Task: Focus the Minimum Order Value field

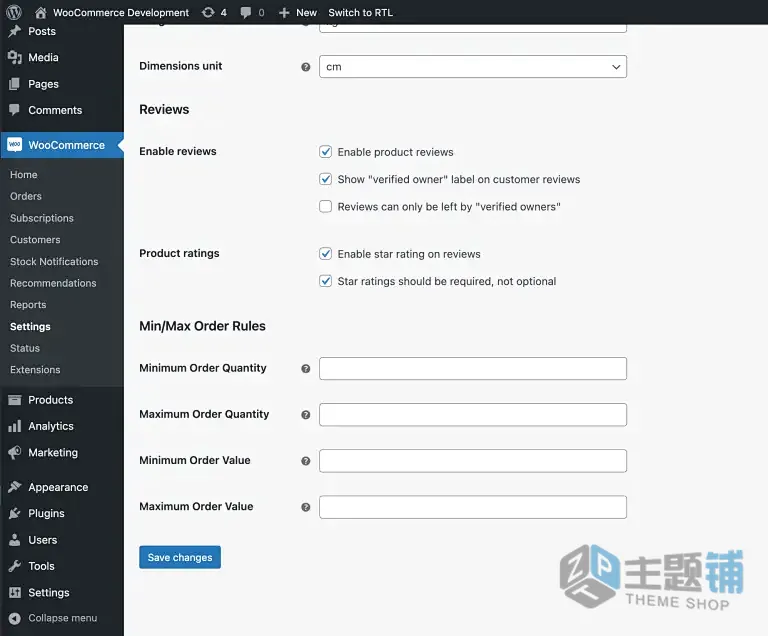Action: point(473,461)
